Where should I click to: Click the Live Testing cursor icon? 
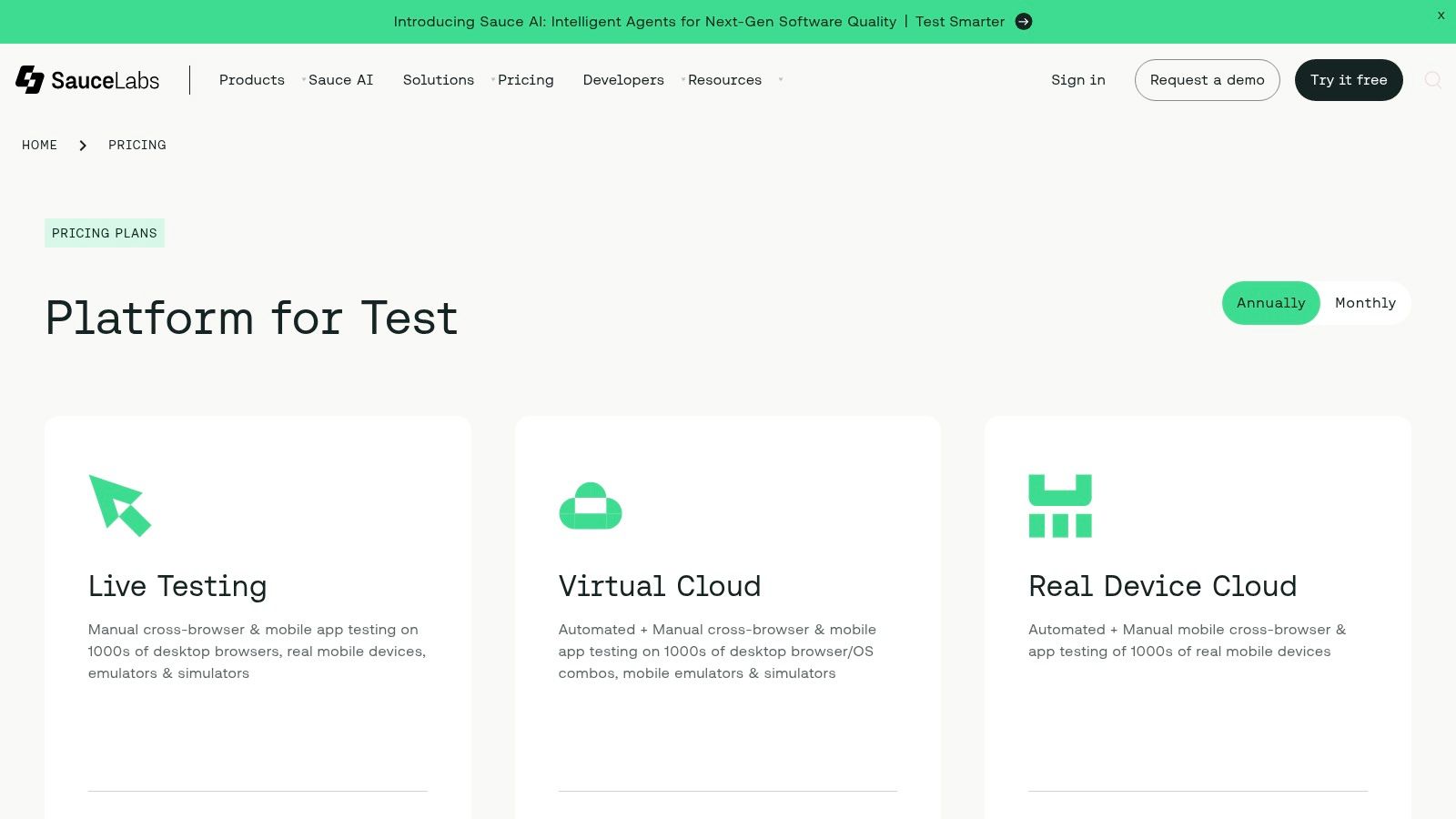click(x=119, y=506)
